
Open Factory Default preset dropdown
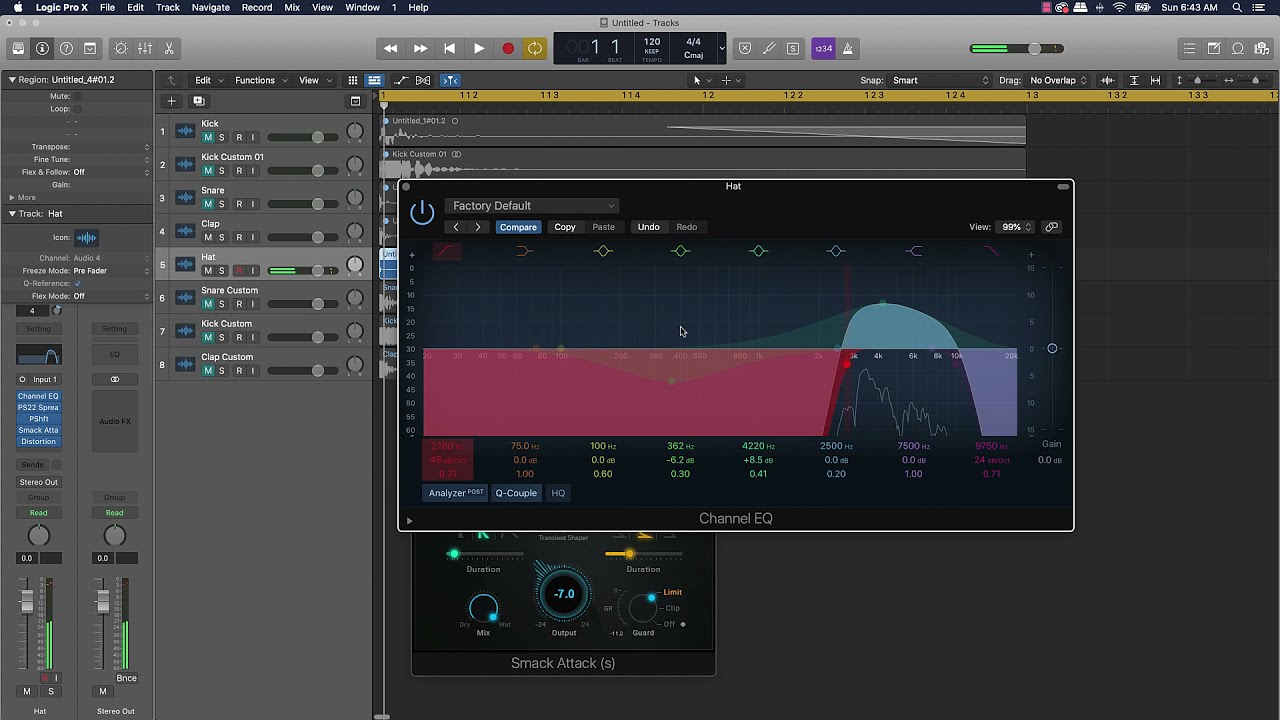pyautogui.click(x=532, y=206)
